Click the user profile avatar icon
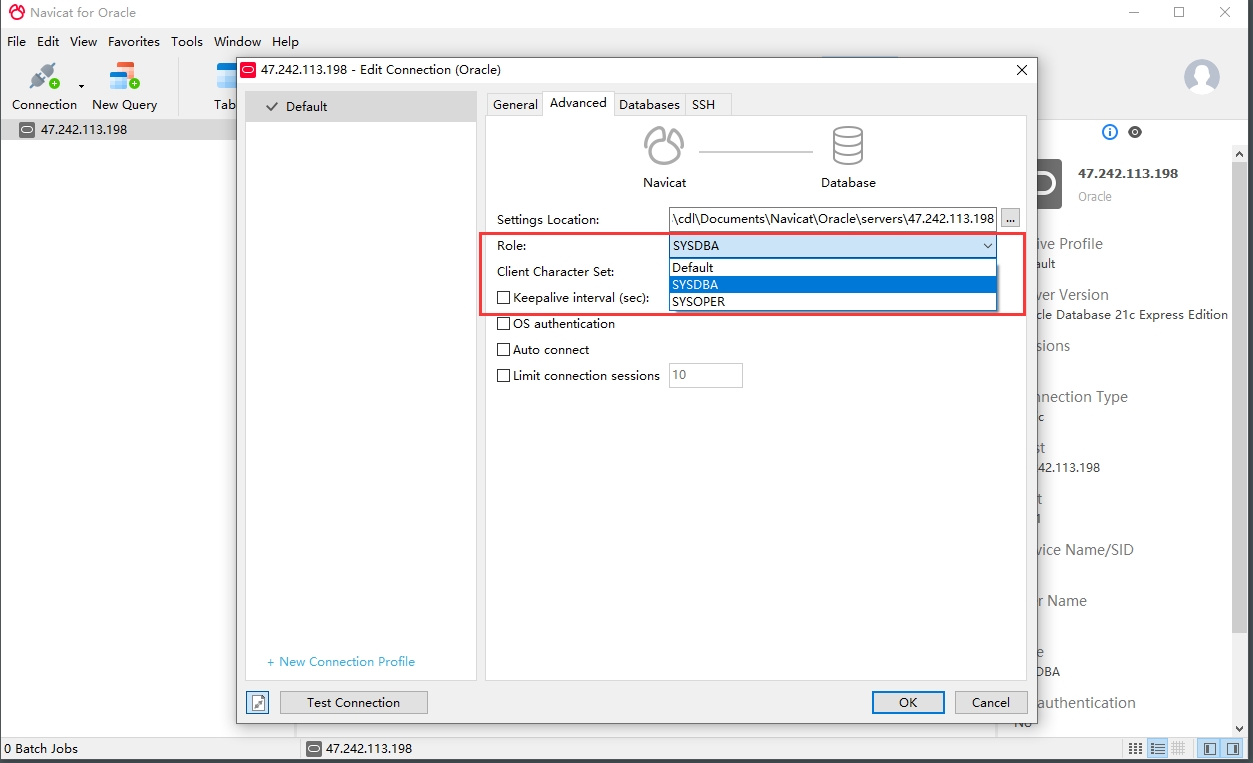The width and height of the screenshot is (1253, 763). pos(1201,77)
